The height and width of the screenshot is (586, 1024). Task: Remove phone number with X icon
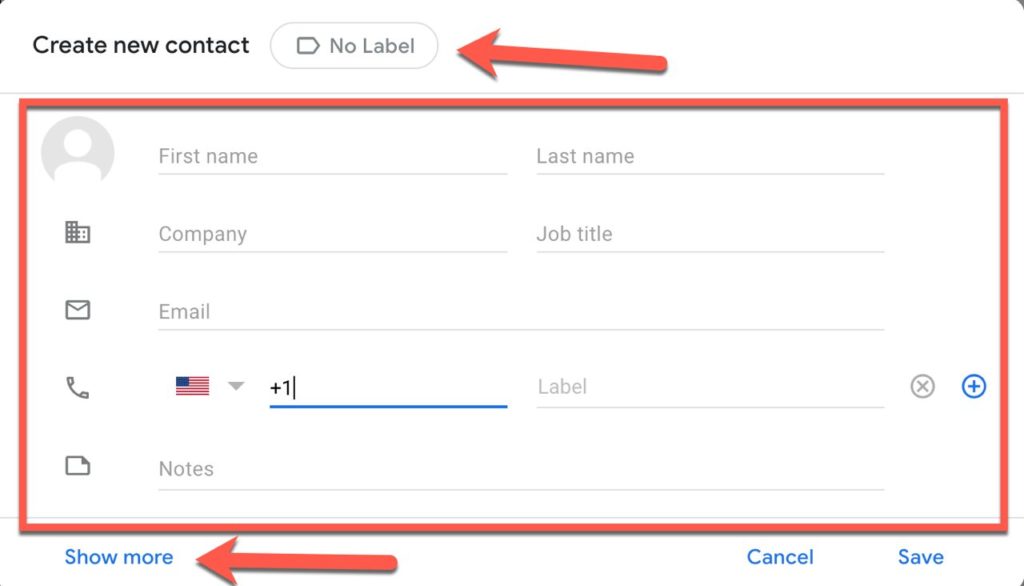922,386
